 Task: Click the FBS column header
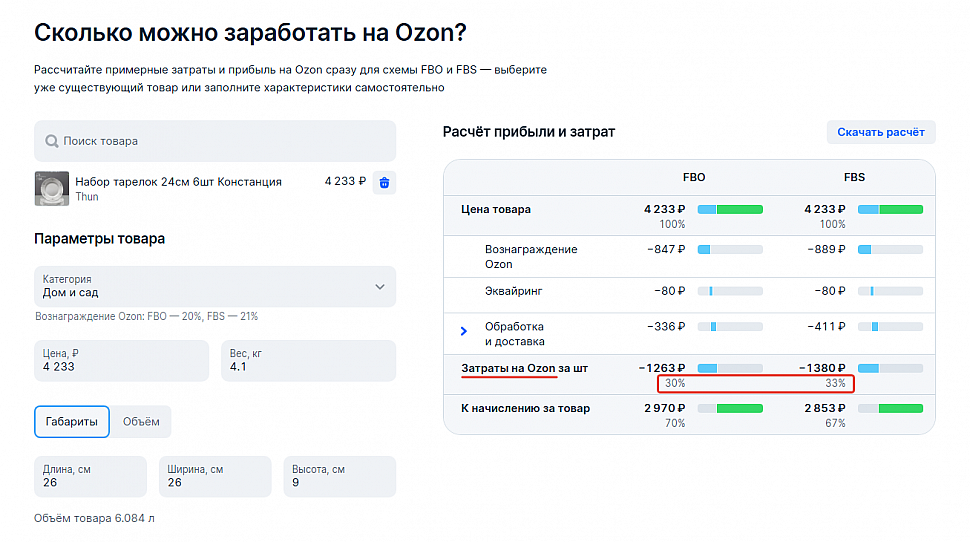854,177
